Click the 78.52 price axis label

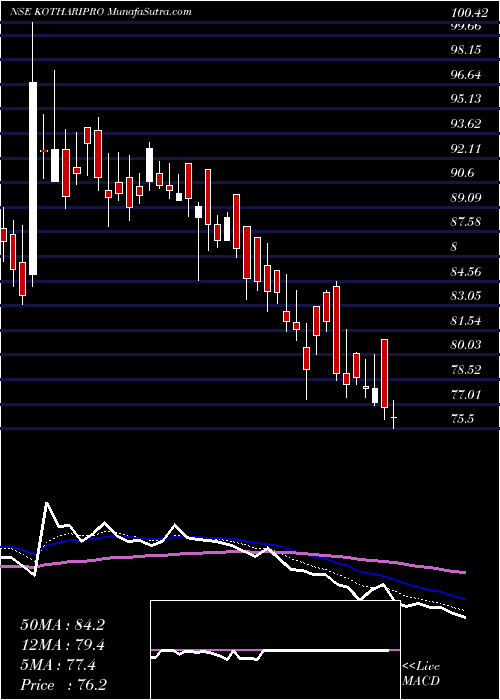[x=468, y=370]
